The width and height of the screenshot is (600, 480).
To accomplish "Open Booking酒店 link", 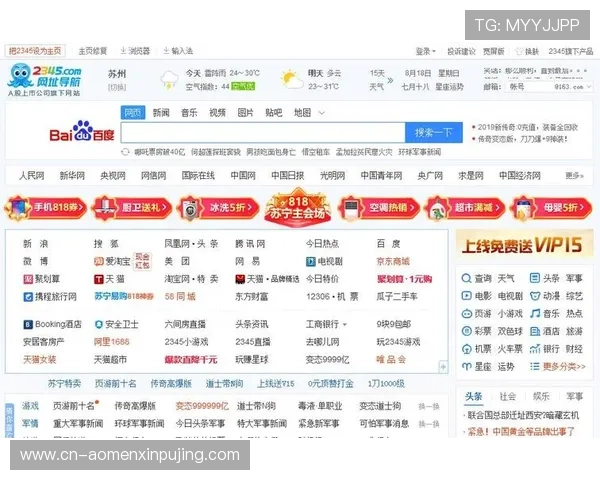I will [52, 324].
